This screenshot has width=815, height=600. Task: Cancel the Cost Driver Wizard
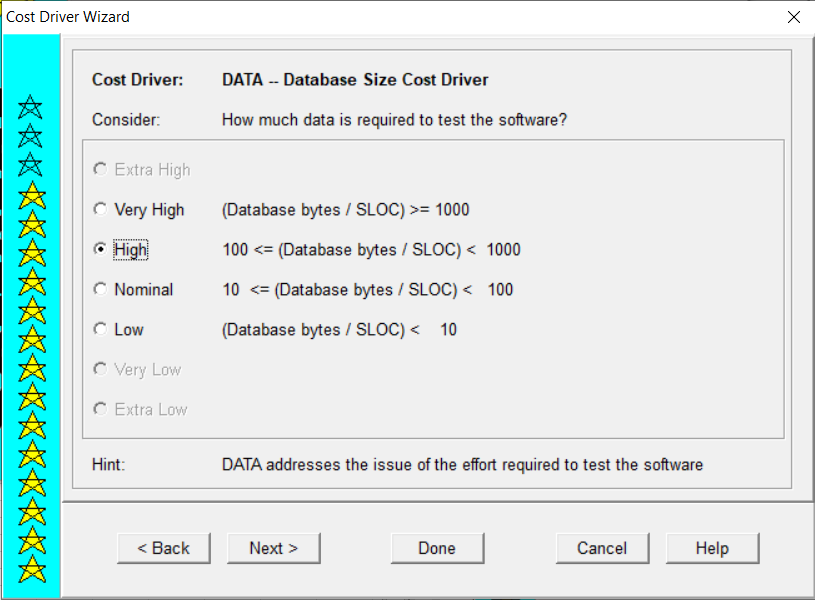point(602,548)
